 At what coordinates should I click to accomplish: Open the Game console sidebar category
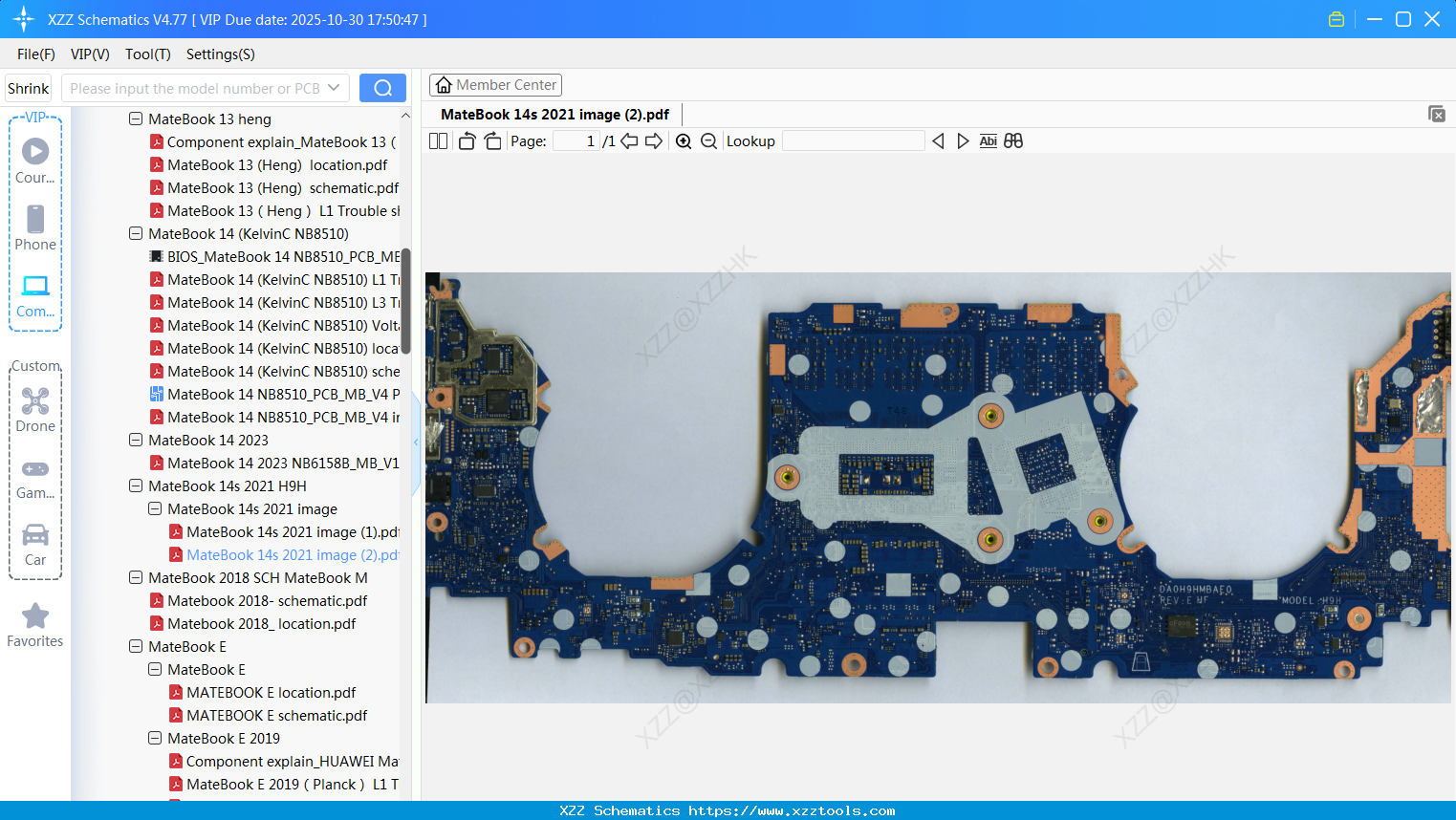pos(35,479)
